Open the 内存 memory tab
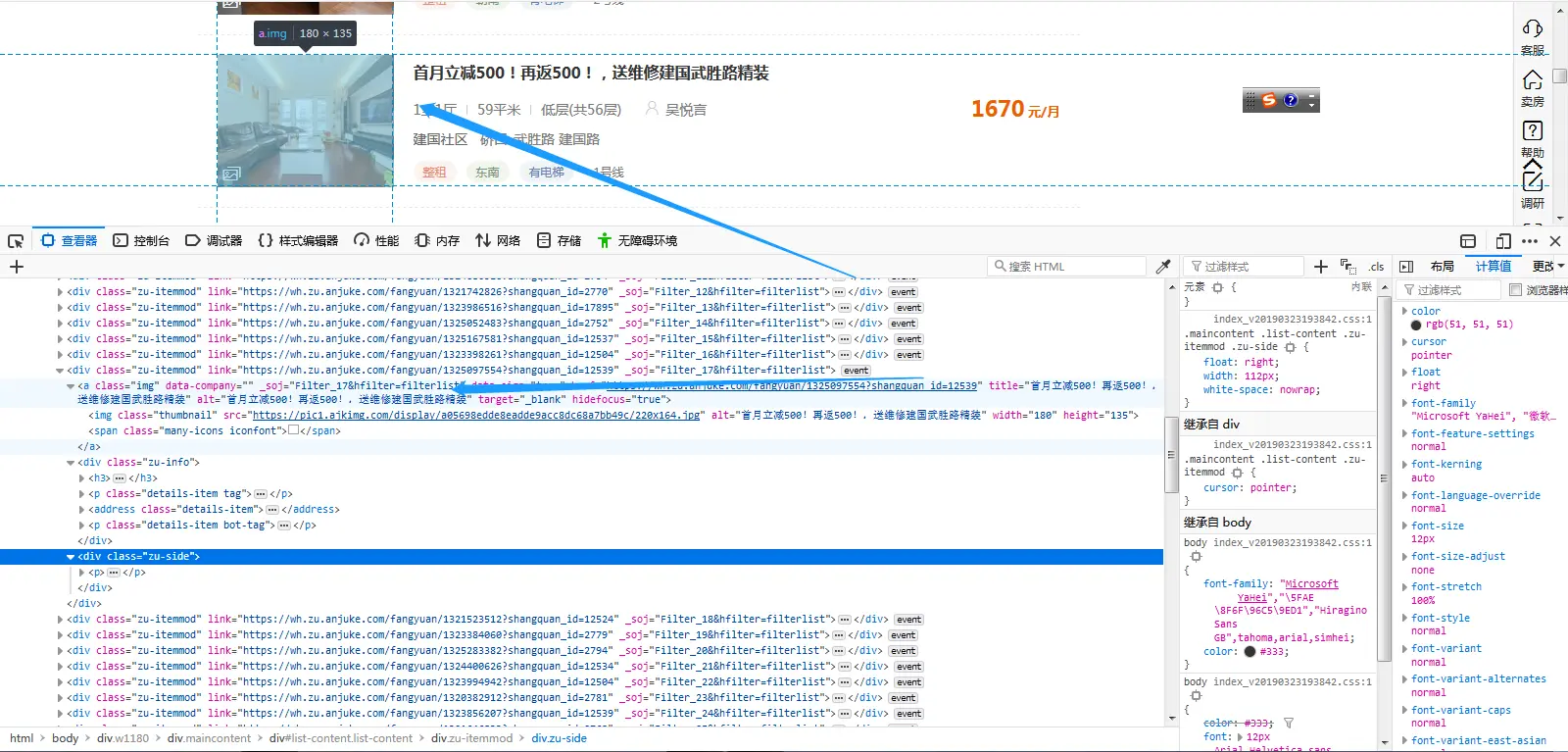The image size is (1568, 752). (x=437, y=240)
